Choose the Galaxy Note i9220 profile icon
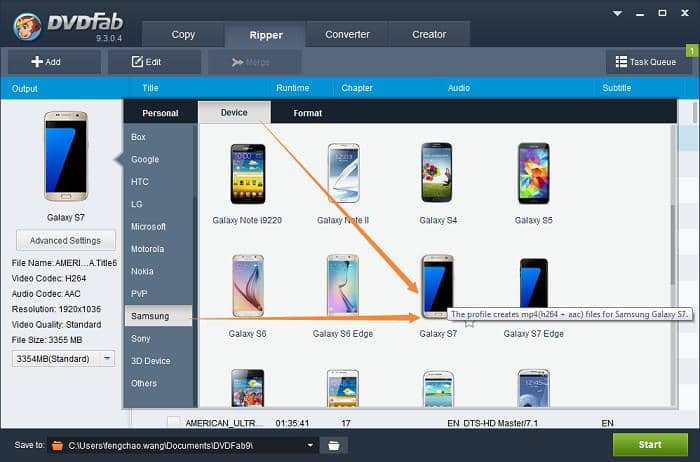Viewport: 700px width, 462px height. (x=248, y=174)
